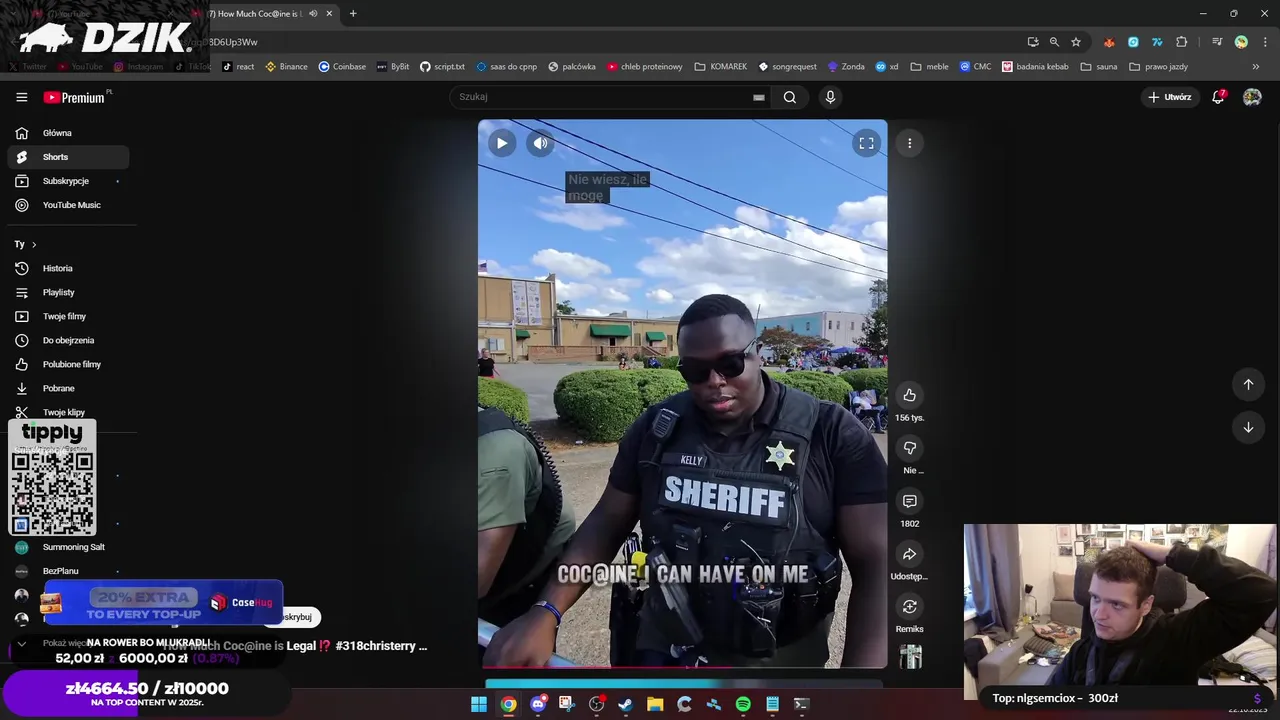Go to the next Short
The height and width of the screenshot is (720, 1280).
[x=1248, y=427]
